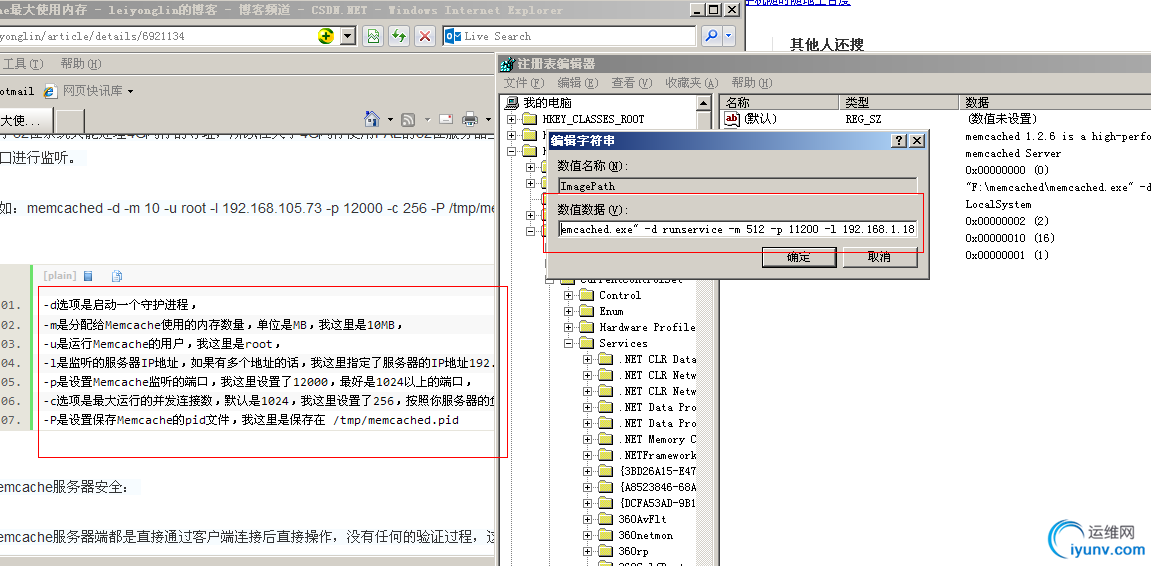
Task: Open 收藏夹(A) menu in registry editor
Action: point(691,83)
